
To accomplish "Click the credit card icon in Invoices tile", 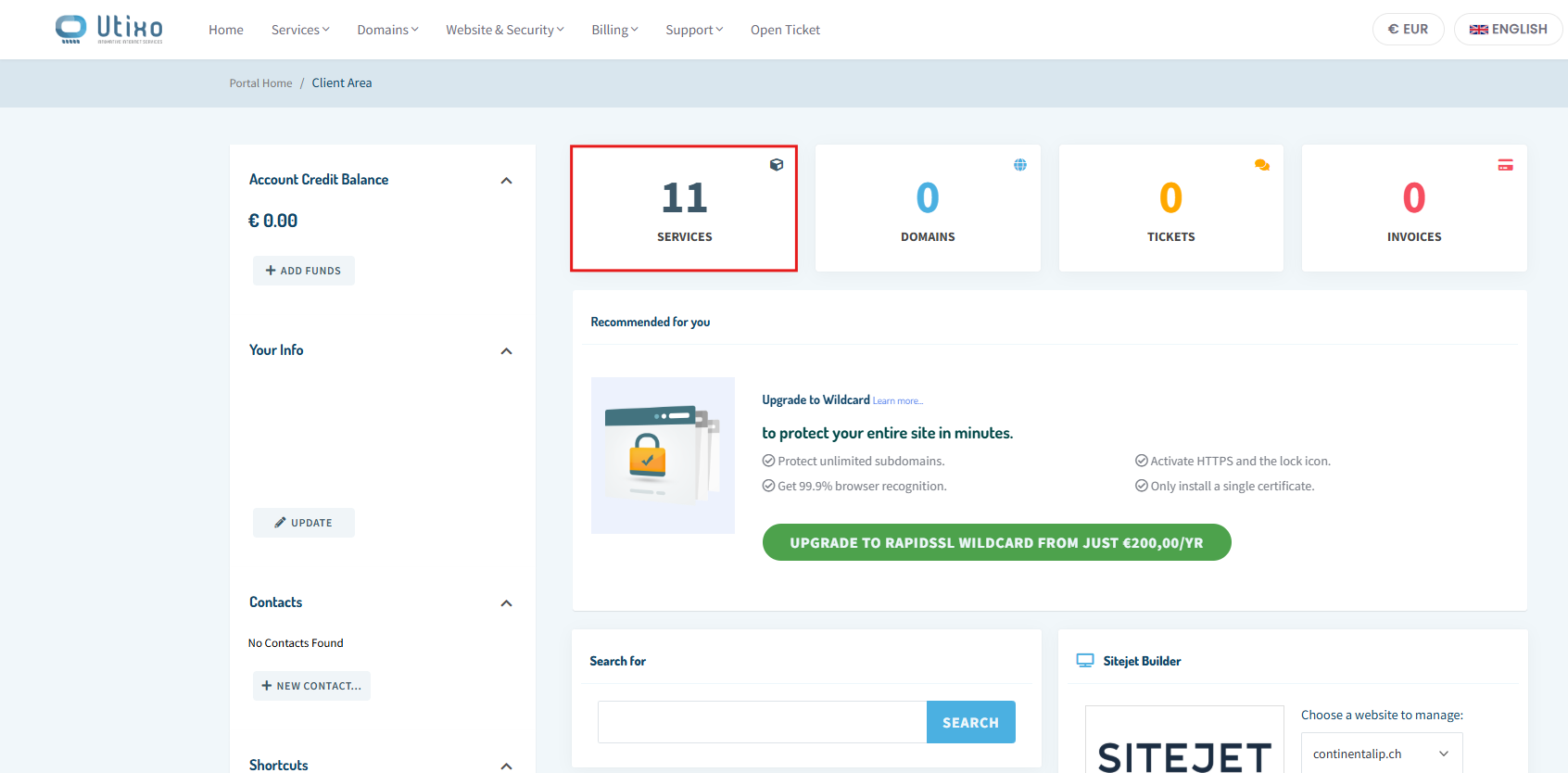I will 1505,165.
